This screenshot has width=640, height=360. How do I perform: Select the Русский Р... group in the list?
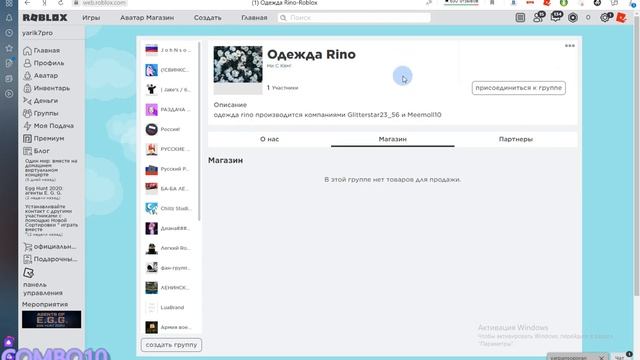(169, 169)
